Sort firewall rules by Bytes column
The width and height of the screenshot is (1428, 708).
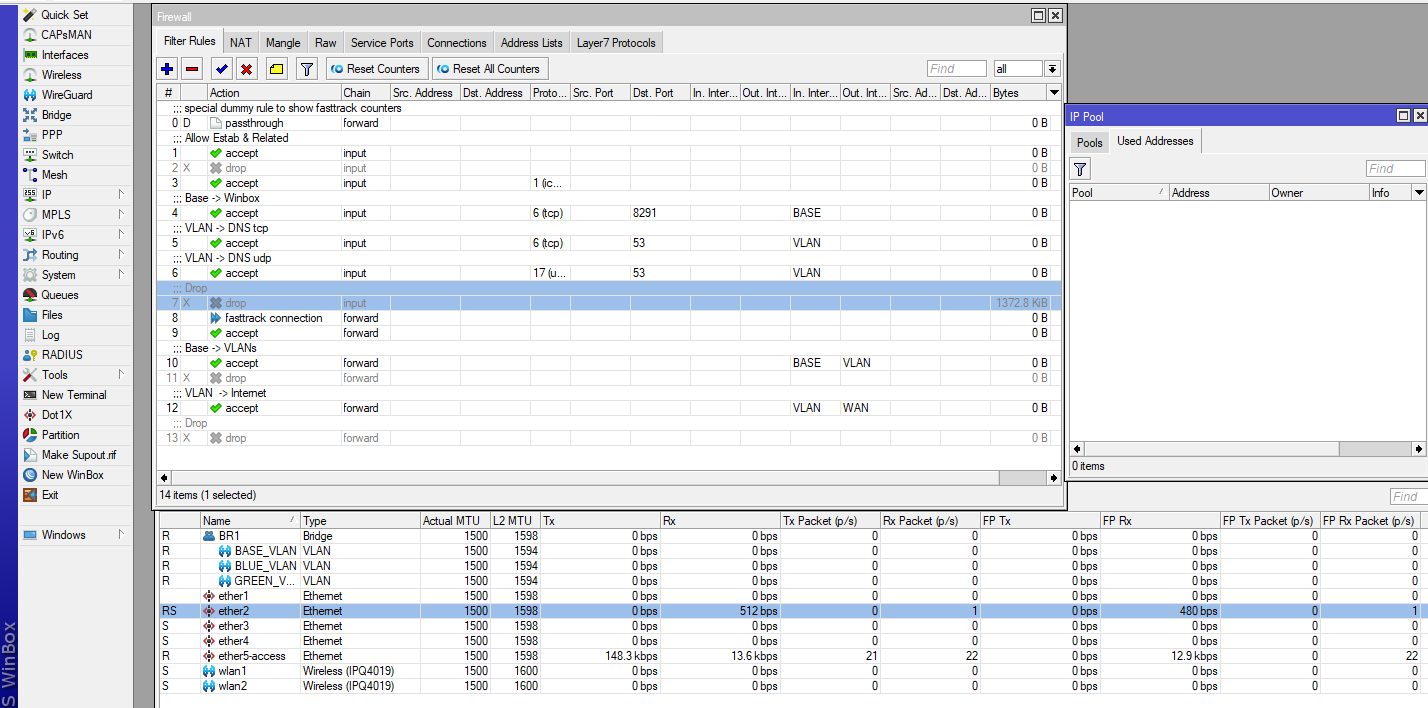click(1016, 93)
